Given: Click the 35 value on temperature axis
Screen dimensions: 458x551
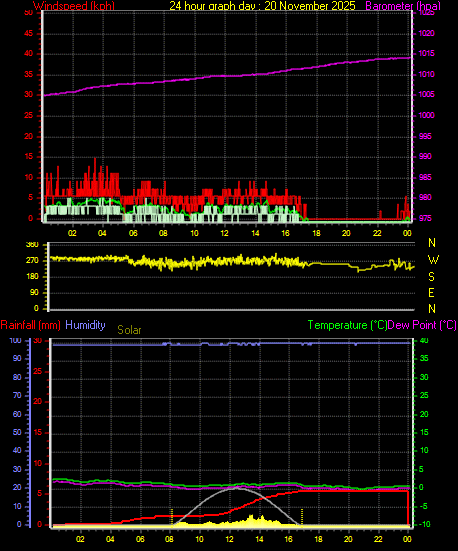Looking at the screenshot, I should point(424,358).
